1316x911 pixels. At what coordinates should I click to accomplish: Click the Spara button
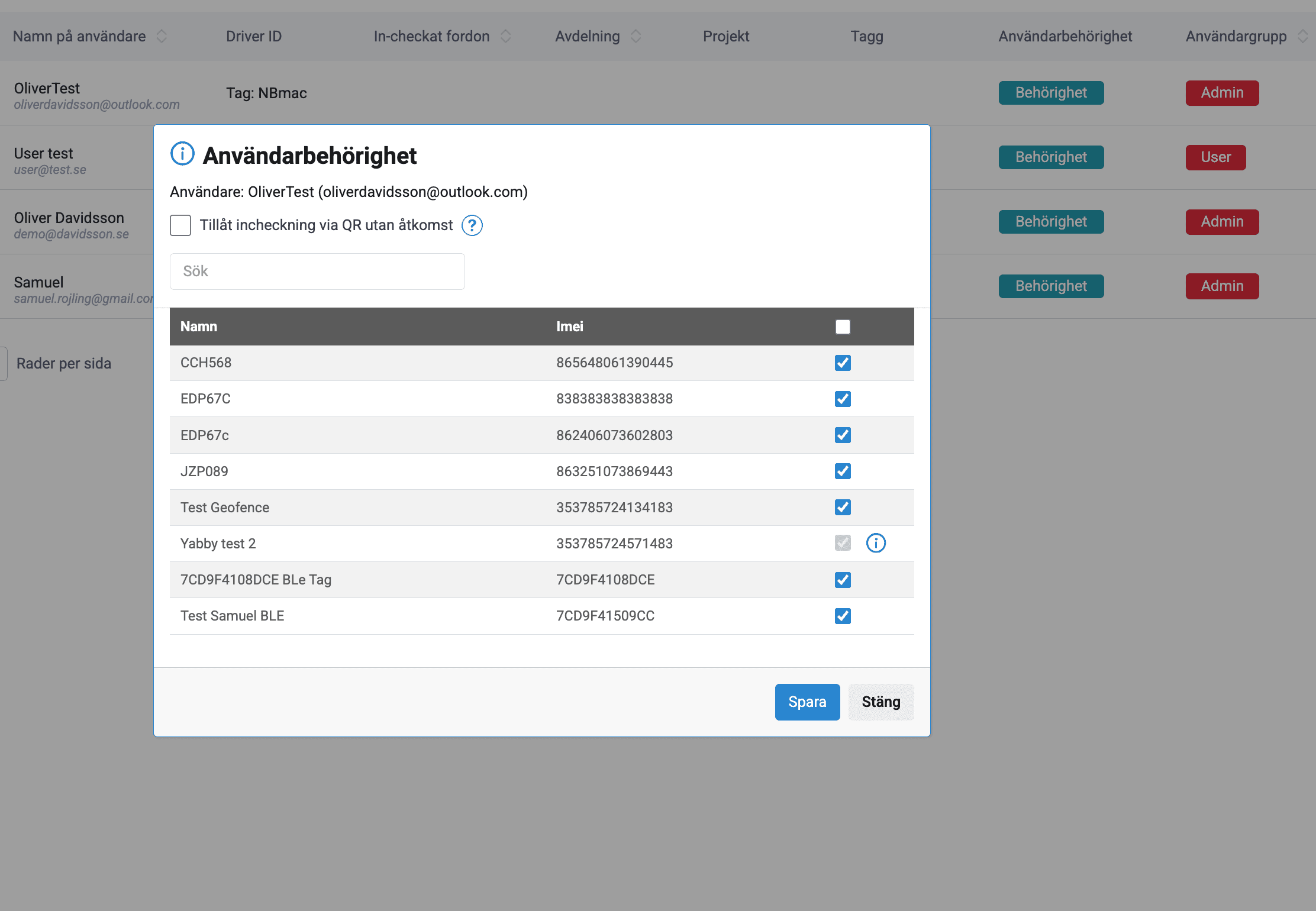807,702
